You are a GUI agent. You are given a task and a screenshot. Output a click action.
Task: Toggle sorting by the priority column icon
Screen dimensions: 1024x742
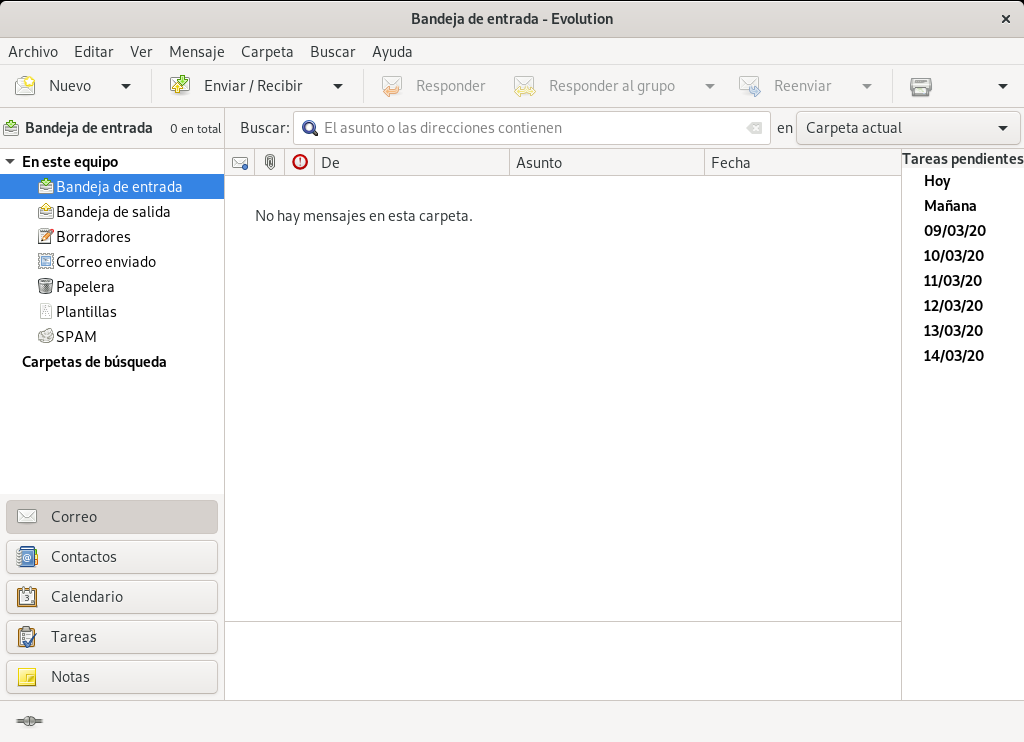(x=299, y=162)
